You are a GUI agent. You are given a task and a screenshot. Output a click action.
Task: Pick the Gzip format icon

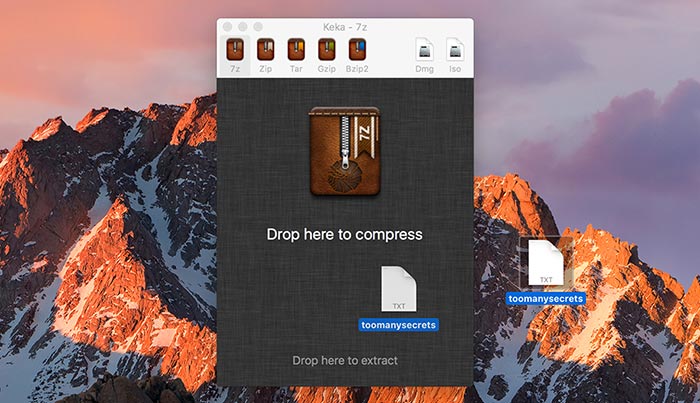click(x=326, y=55)
